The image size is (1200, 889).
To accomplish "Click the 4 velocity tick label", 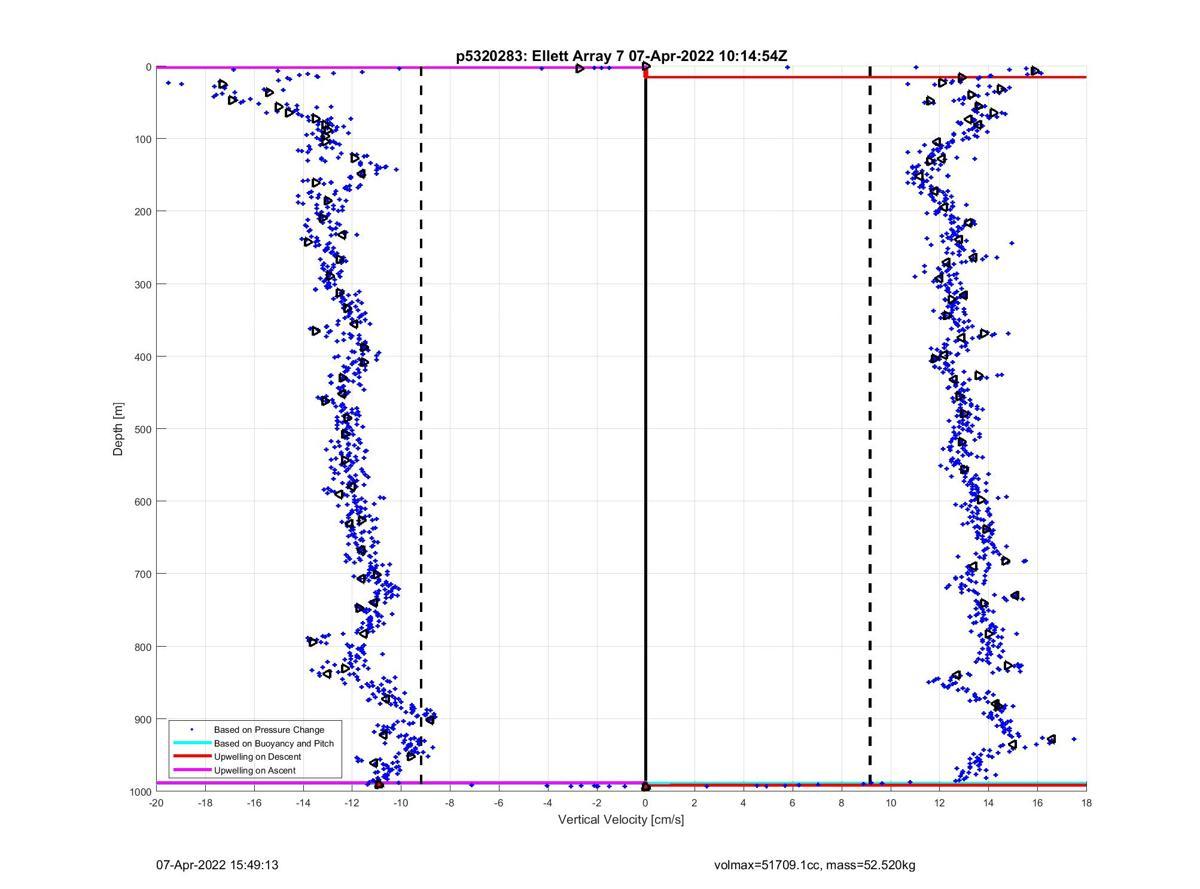I will point(744,802).
